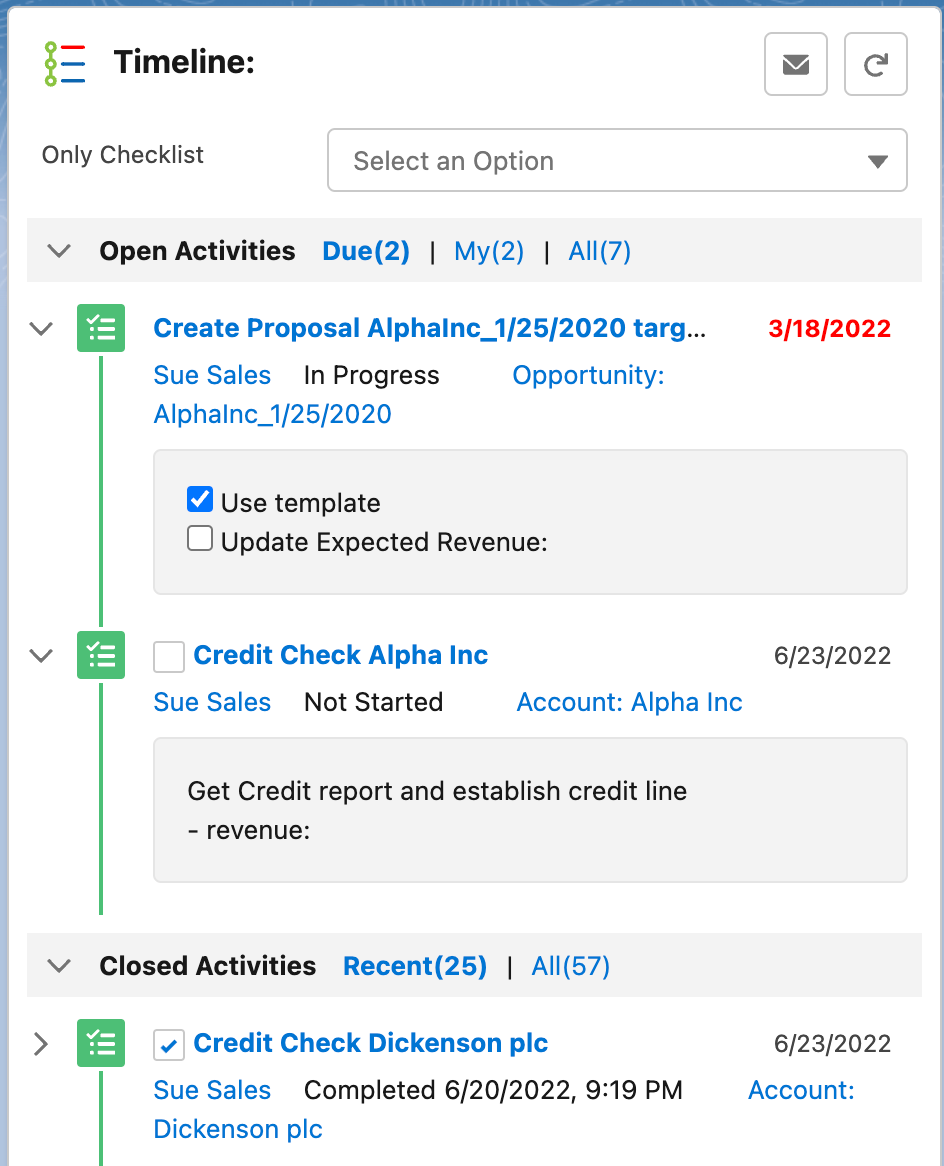Mark Credit Check Alpha Inc as complete
Viewport: 944px width, 1166px height.
(x=168, y=655)
